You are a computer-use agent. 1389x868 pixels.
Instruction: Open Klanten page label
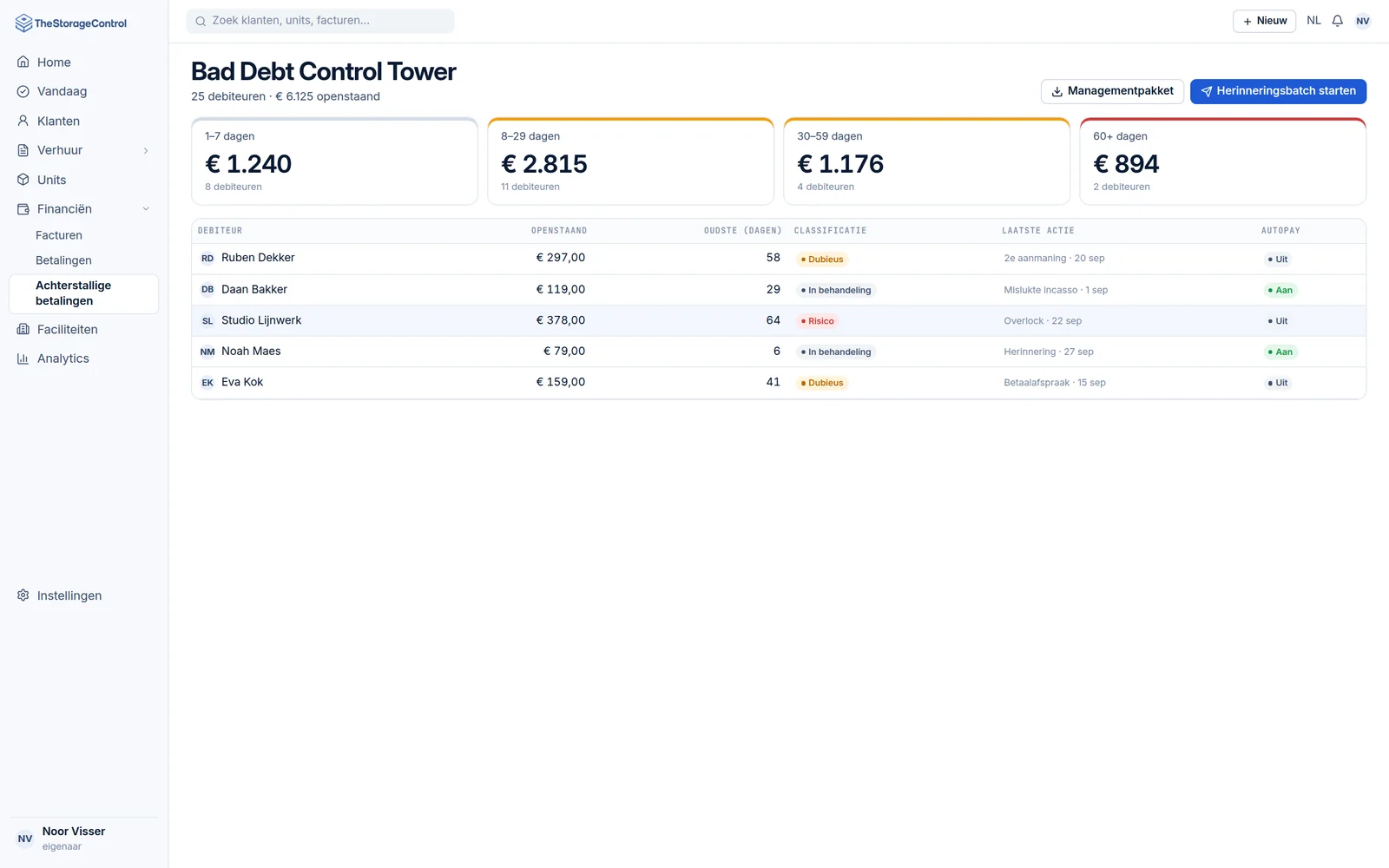tap(58, 121)
